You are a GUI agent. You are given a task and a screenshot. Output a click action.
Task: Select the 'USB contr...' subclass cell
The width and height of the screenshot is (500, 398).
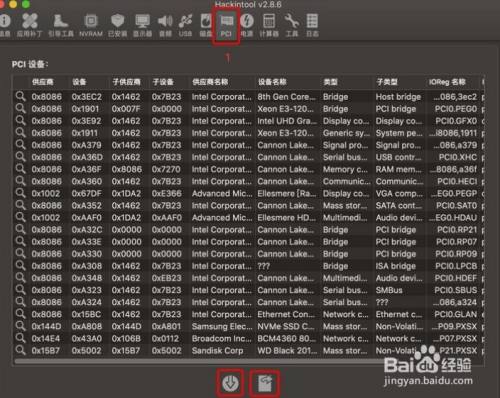398,157
